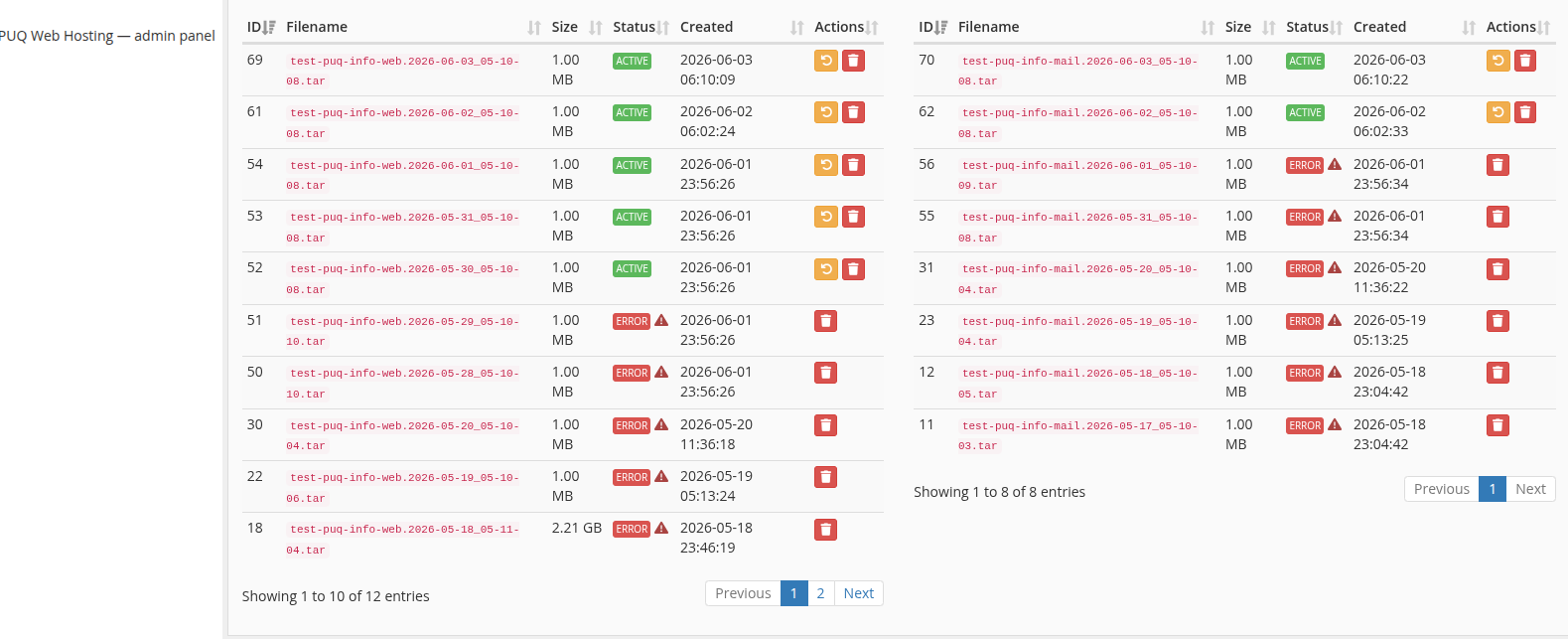Delete web backup ID 54

coord(853,165)
